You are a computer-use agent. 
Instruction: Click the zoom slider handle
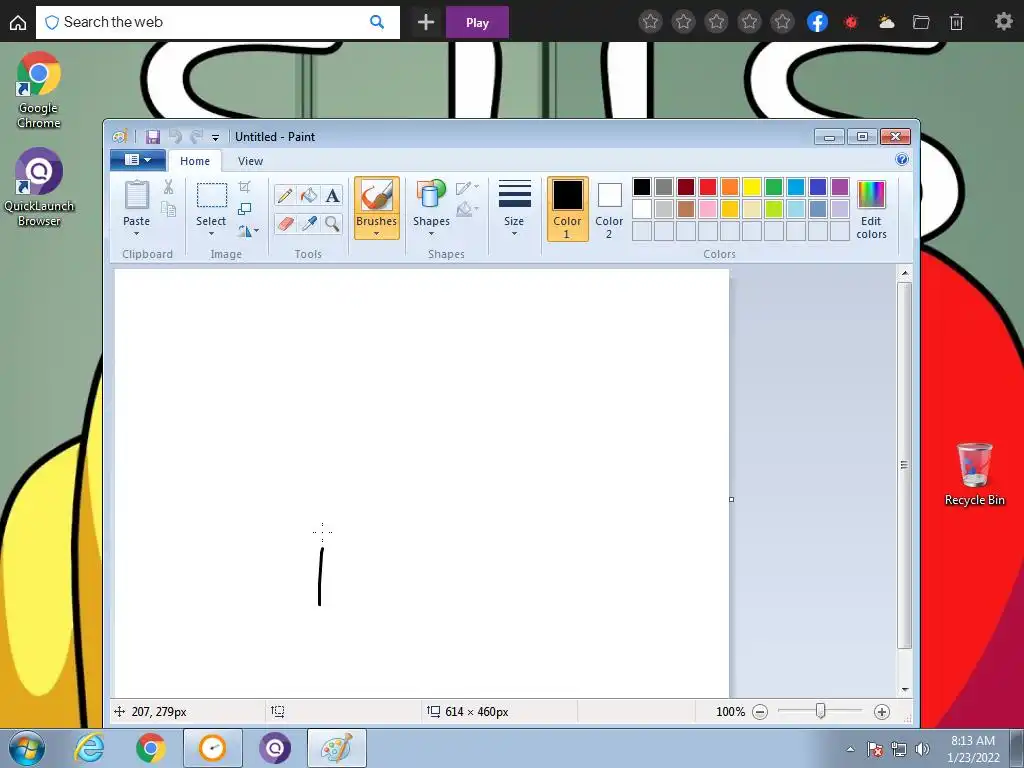820,711
